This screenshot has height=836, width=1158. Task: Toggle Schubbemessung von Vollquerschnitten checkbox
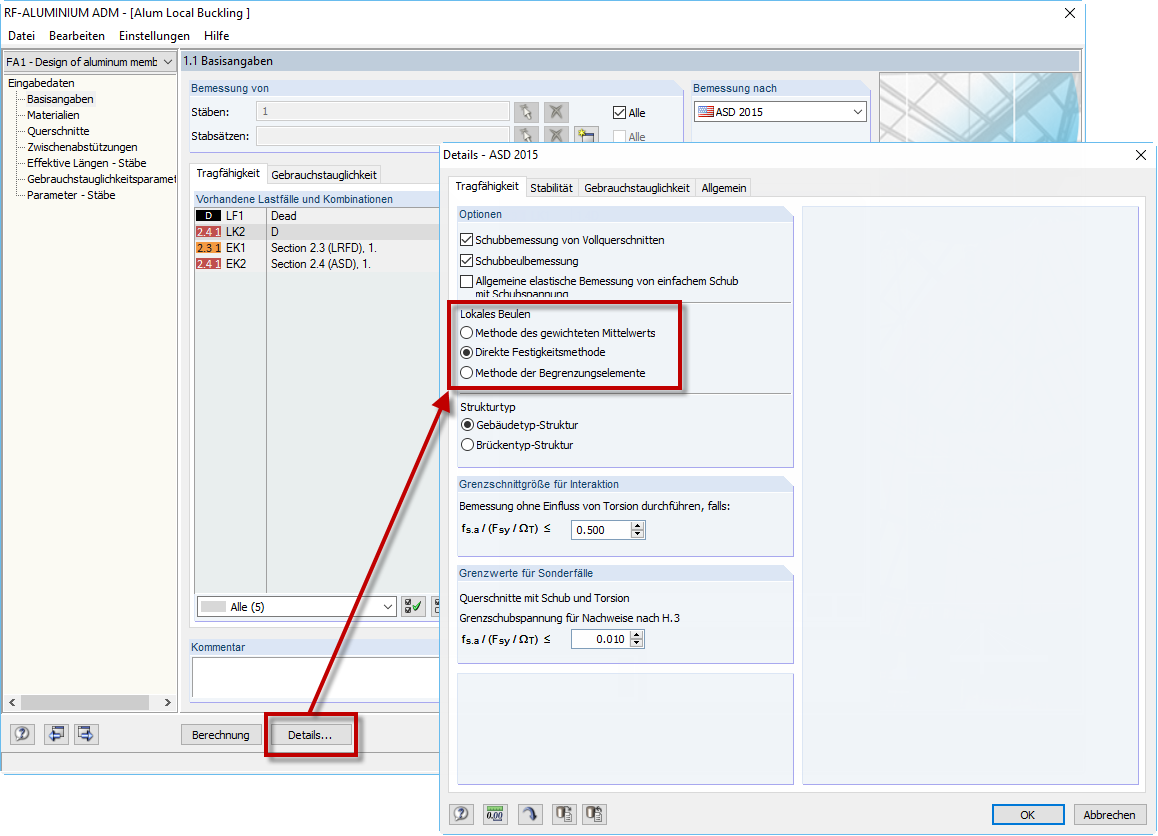(x=466, y=240)
